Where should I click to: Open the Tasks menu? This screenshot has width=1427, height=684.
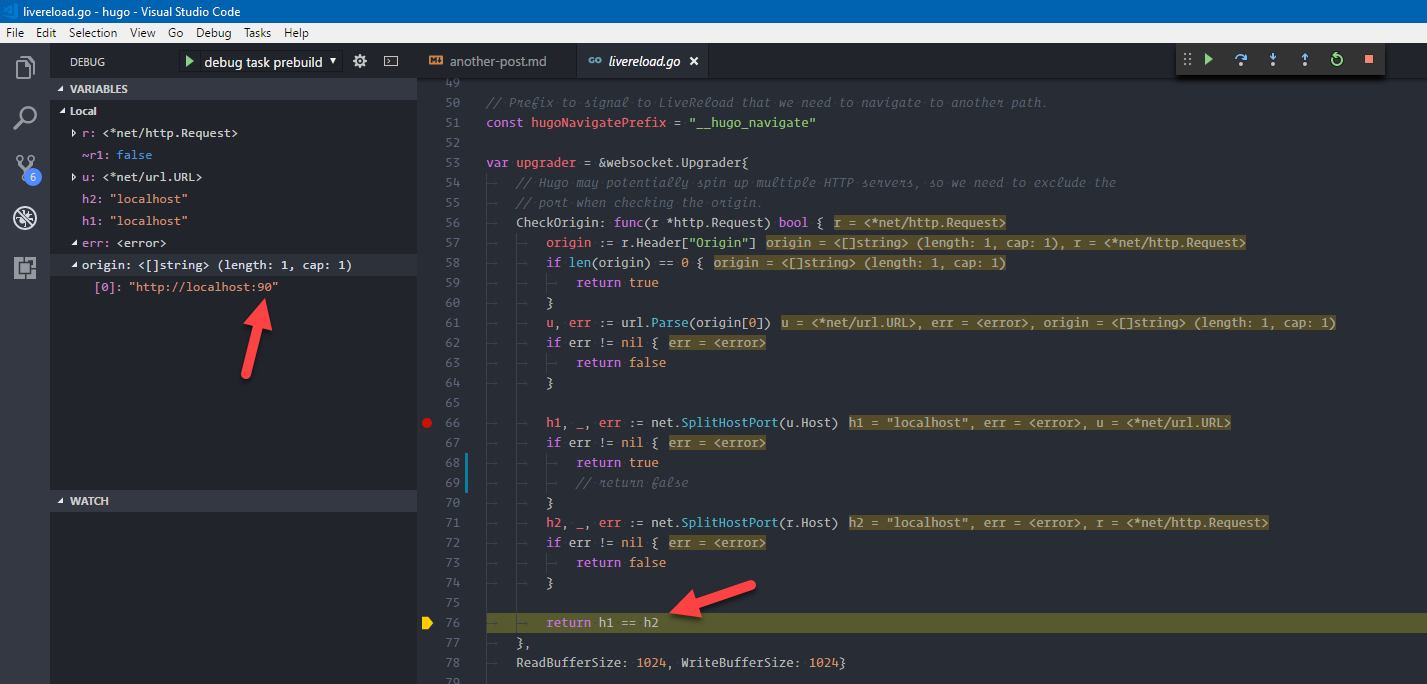(x=257, y=33)
